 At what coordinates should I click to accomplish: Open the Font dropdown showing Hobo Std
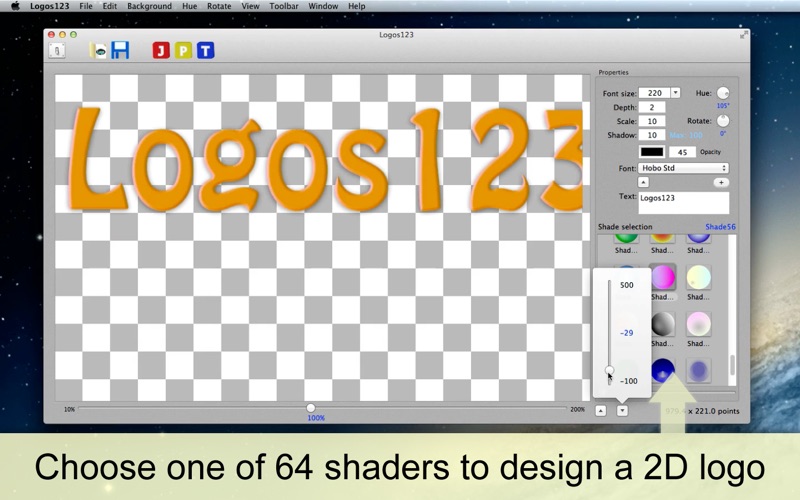683,168
